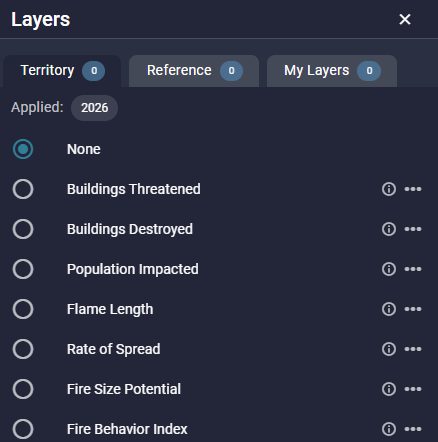Open more options for Fire Size Potential

click(x=413, y=389)
